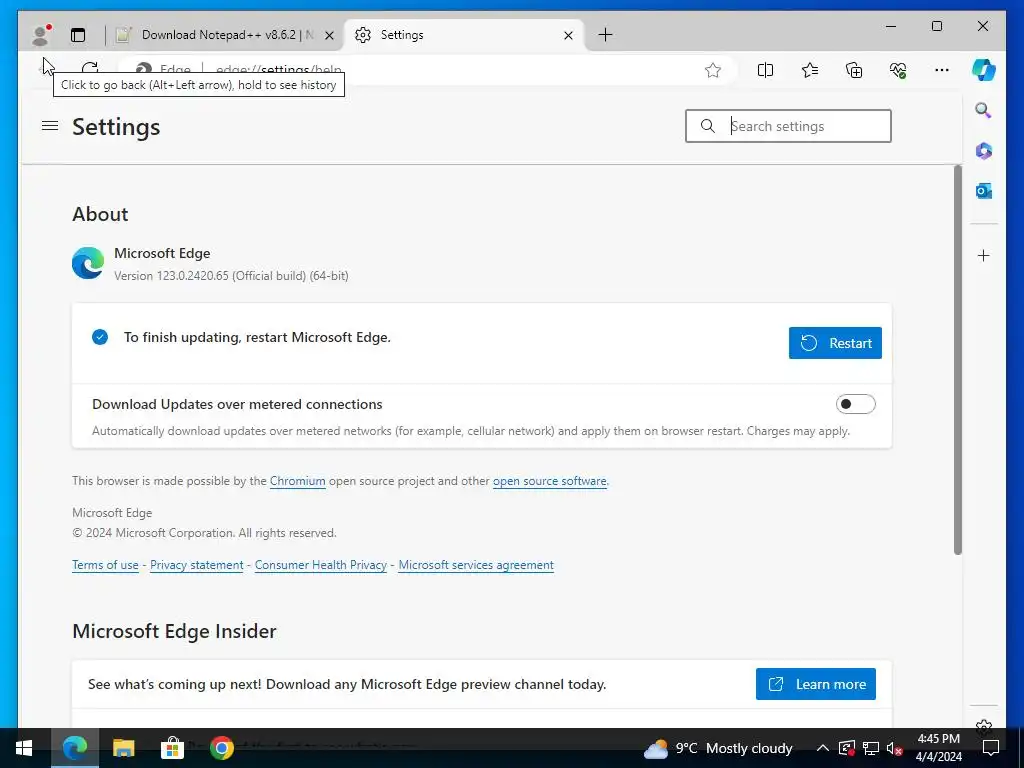This screenshot has height=768, width=1024.
Task: Open Browser essentials heart icon
Action: tap(898, 70)
